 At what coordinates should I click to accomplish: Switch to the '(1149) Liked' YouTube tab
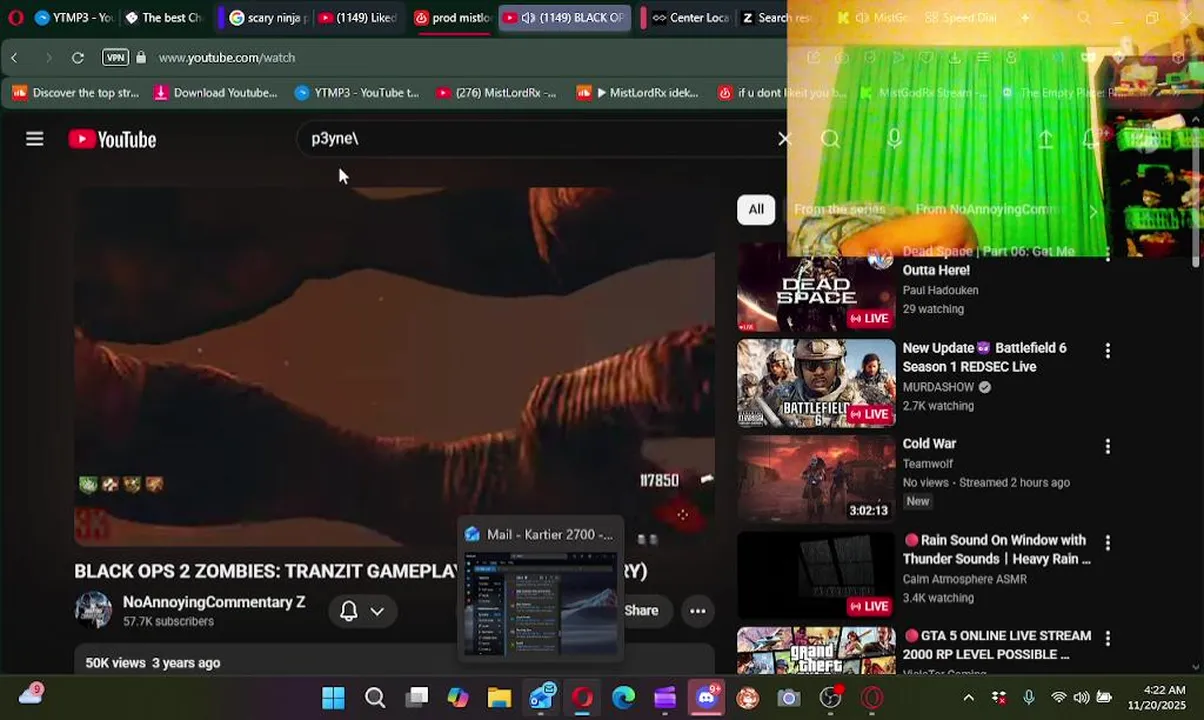[358, 18]
